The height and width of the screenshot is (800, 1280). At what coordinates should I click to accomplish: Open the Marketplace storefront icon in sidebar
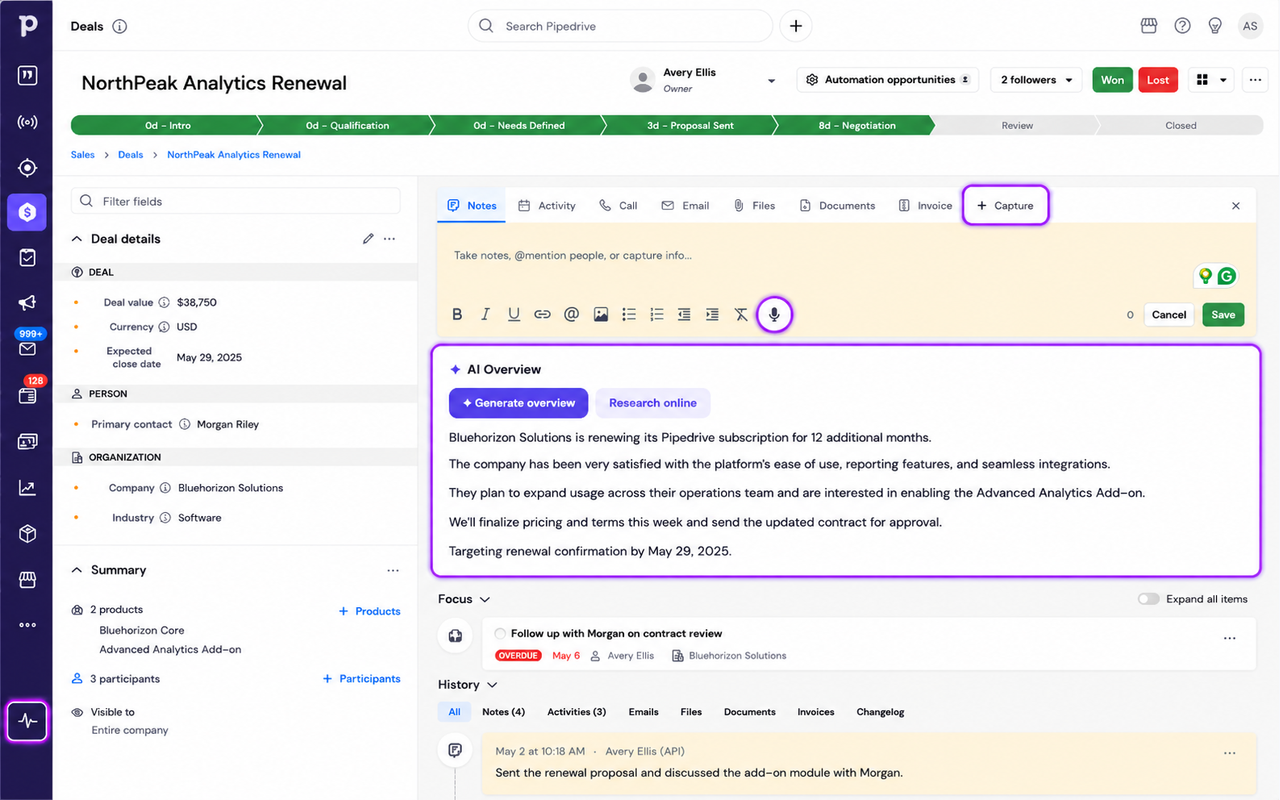[27, 580]
